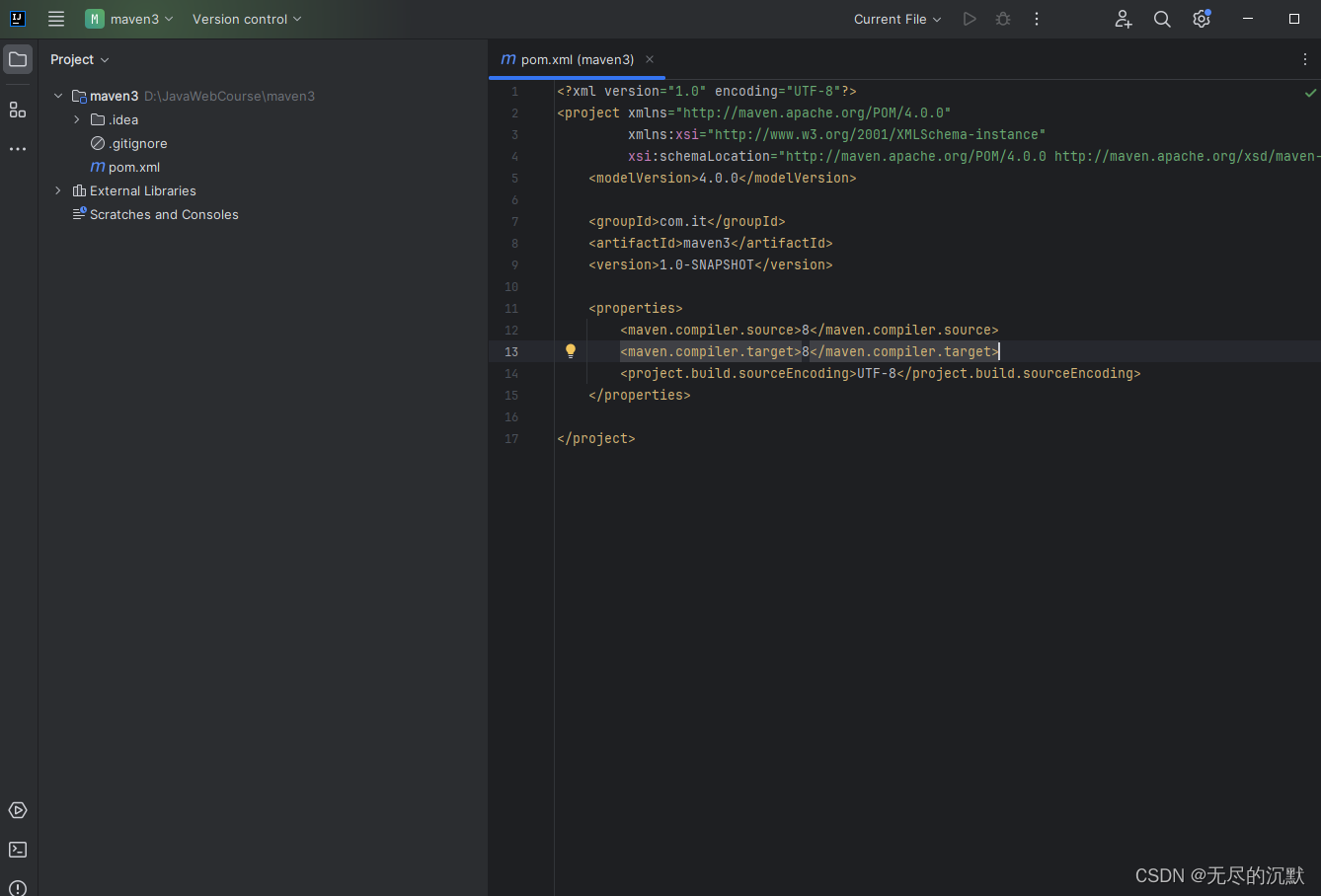This screenshot has width=1321, height=896.
Task: Toggle the Project tool window folder icon
Action: coord(18,59)
